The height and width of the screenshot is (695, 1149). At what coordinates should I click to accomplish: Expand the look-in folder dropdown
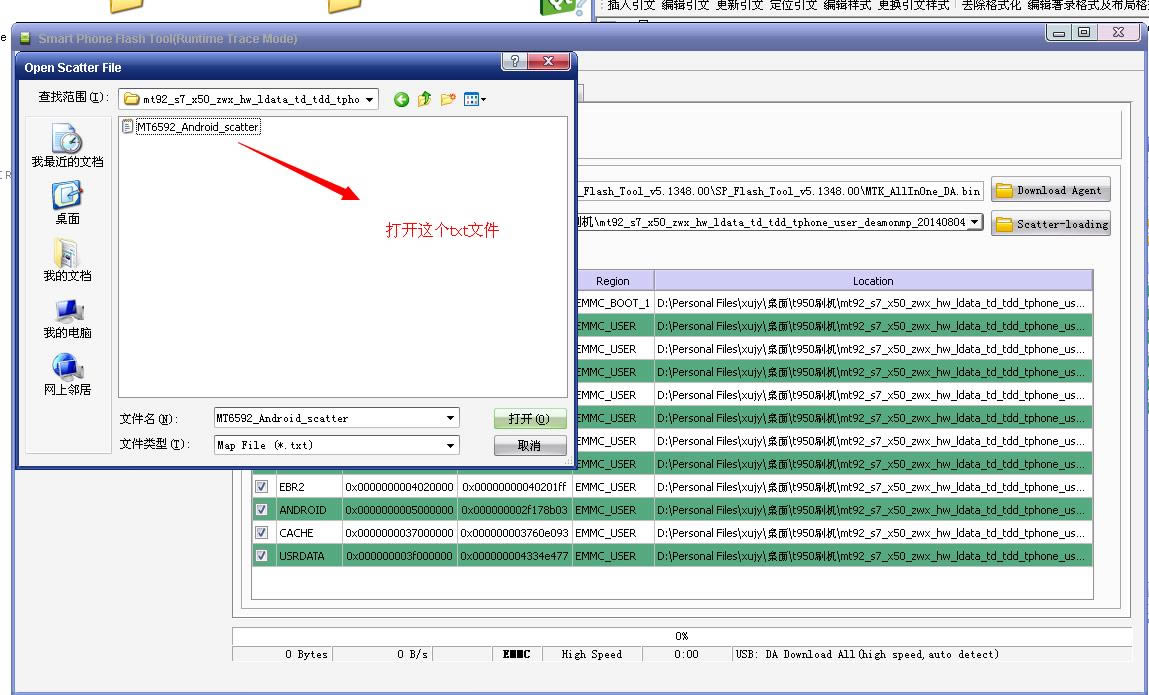coord(370,99)
